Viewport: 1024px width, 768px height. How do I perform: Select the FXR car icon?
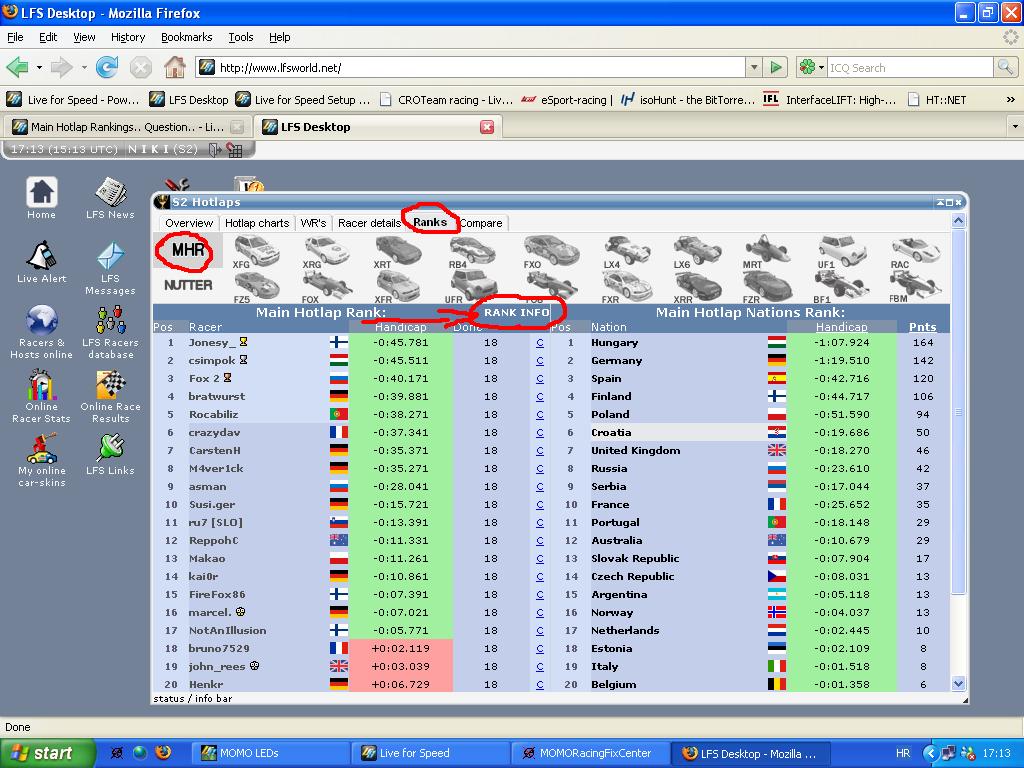click(x=626, y=287)
